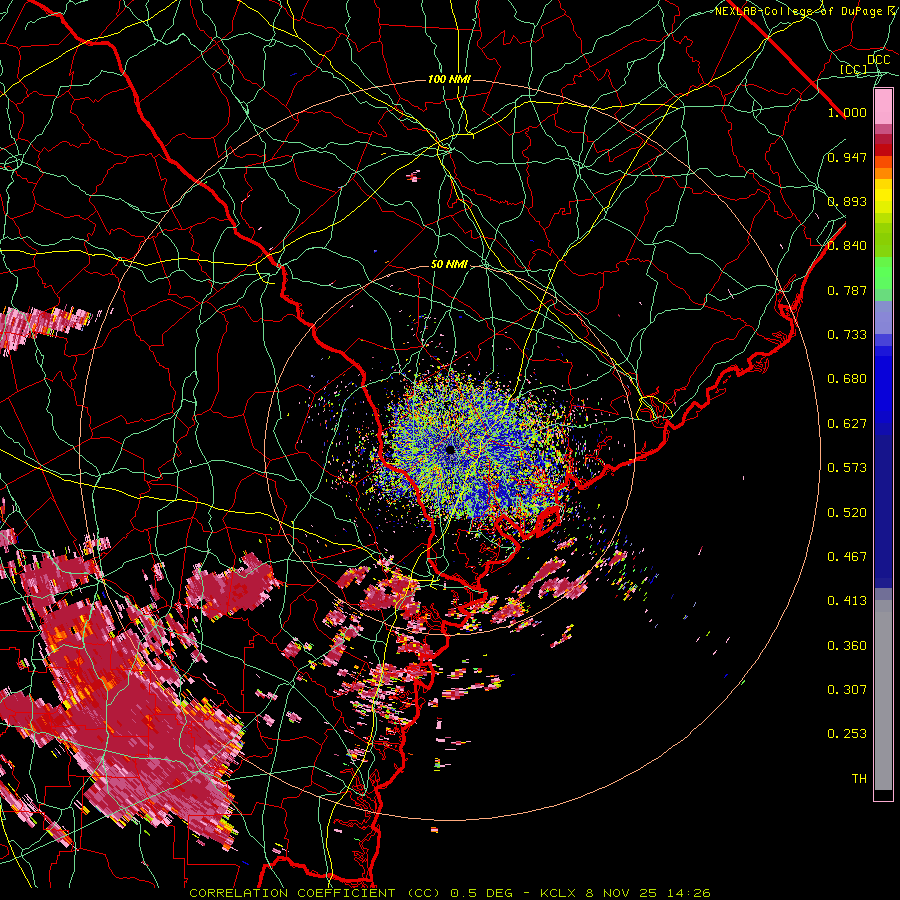Click the 0.840 scale value
This screenshot has width=900, height=900.
click(847, 246)
